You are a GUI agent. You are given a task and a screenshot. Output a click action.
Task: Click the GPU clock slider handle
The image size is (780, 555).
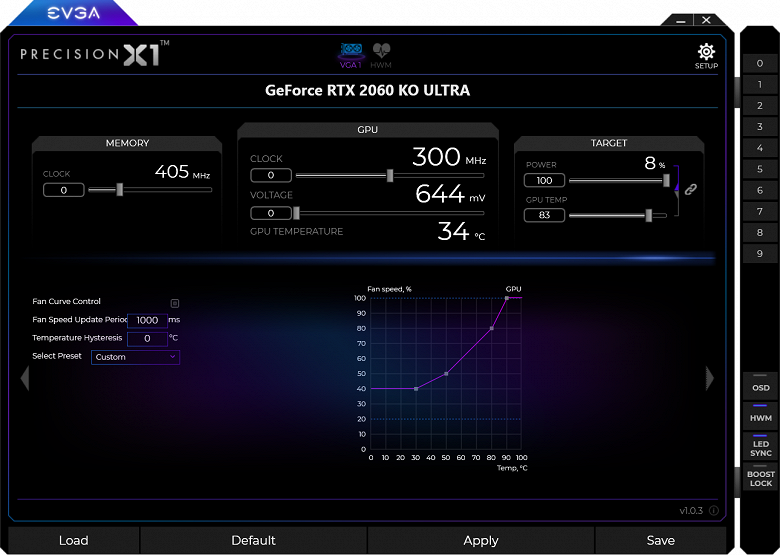click(390, 176)
